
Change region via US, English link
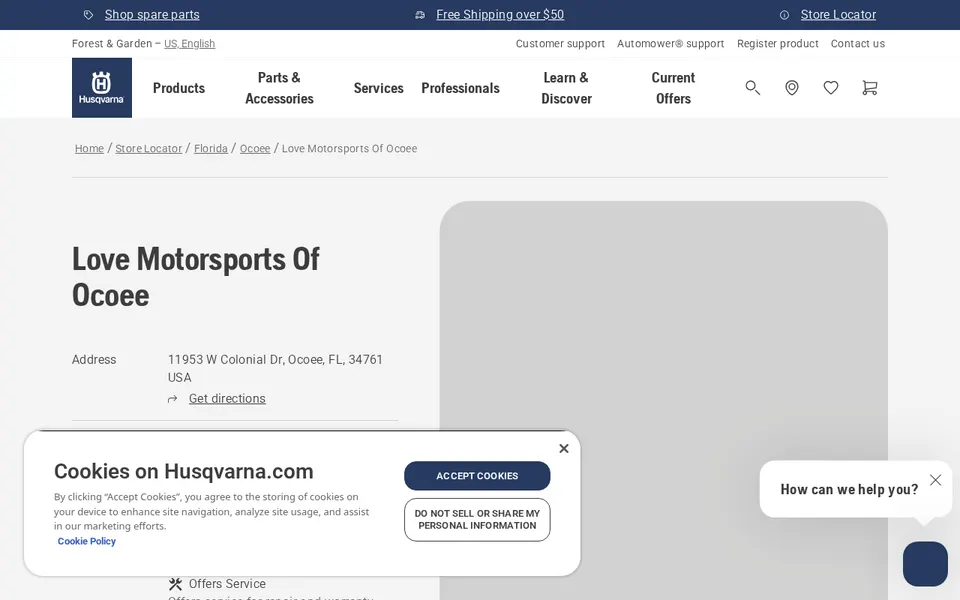click(189, 43)
